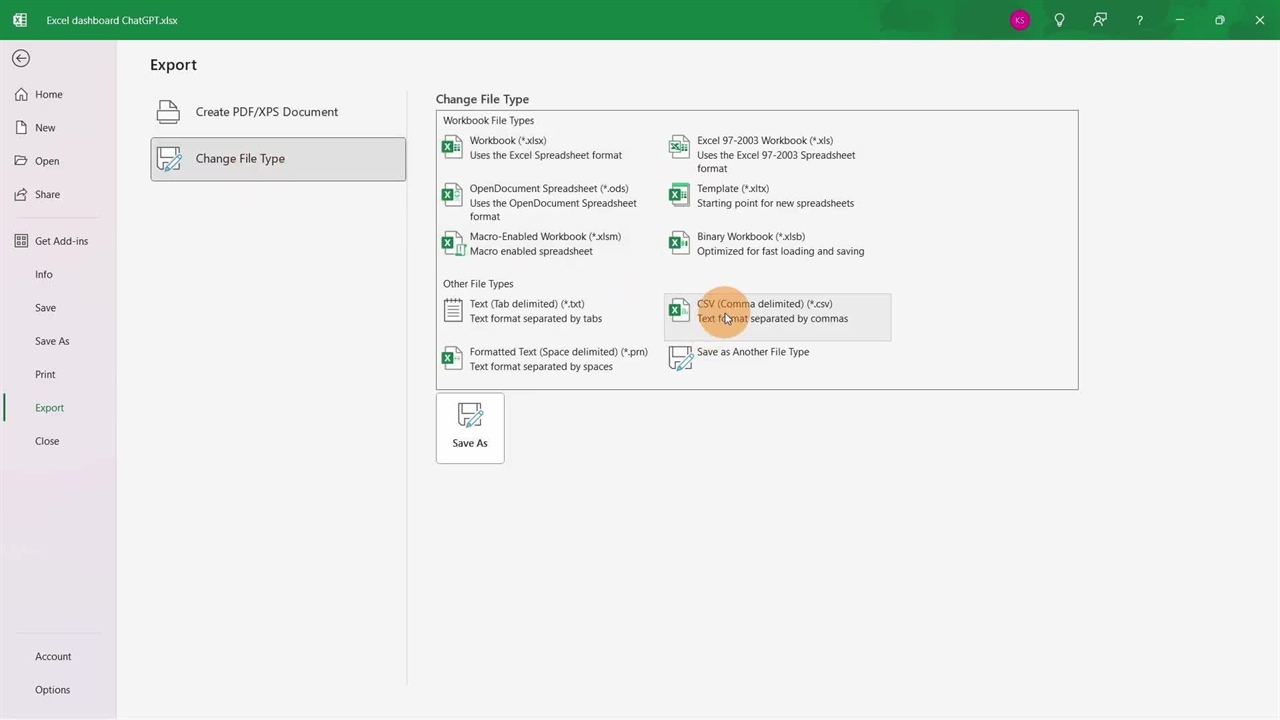Click the Share icon in sidebar
The image size is (1280, 720).
[x=21, y=194]
